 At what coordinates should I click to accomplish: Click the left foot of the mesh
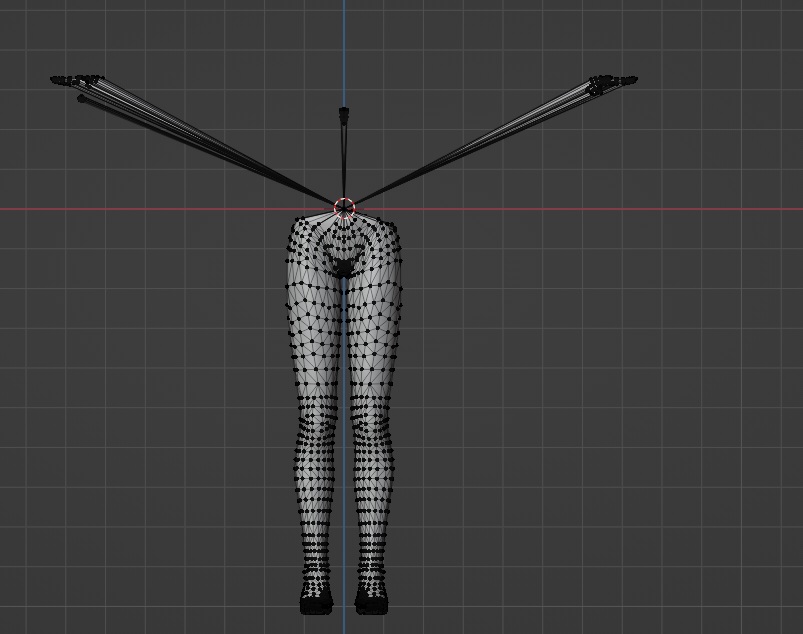pyautogui.click(x=316, y=602)
